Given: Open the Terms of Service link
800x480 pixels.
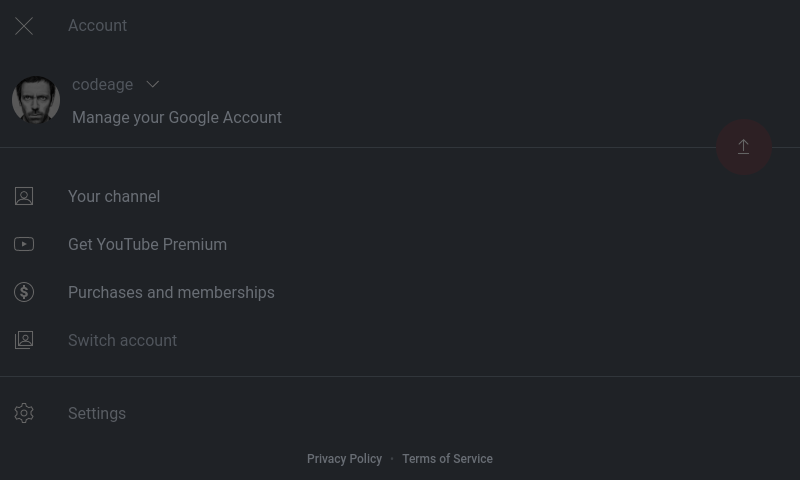Looking at the screenshot, I should pos(447,459).
